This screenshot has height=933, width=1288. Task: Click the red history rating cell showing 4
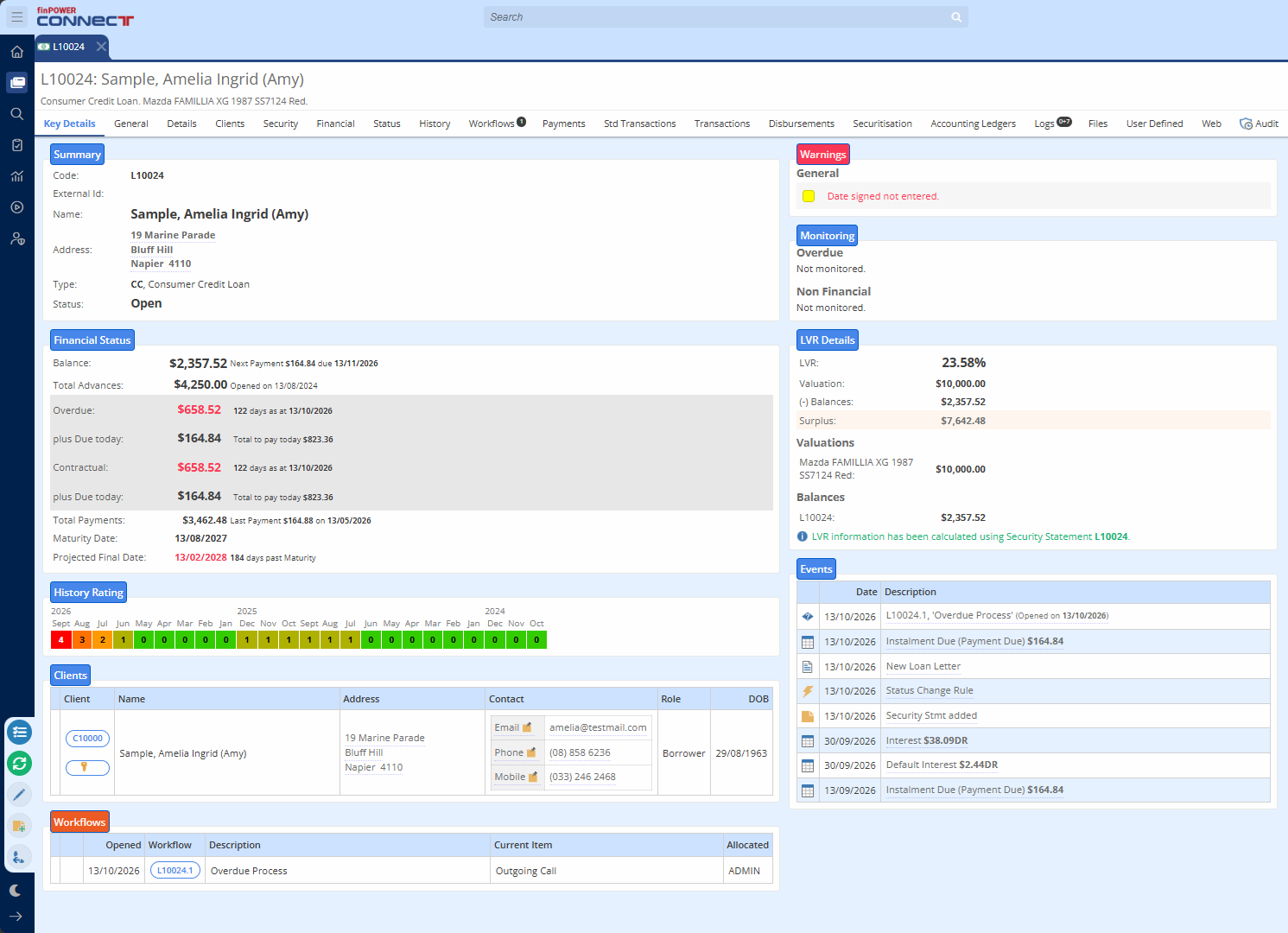[x=60, y=640]
